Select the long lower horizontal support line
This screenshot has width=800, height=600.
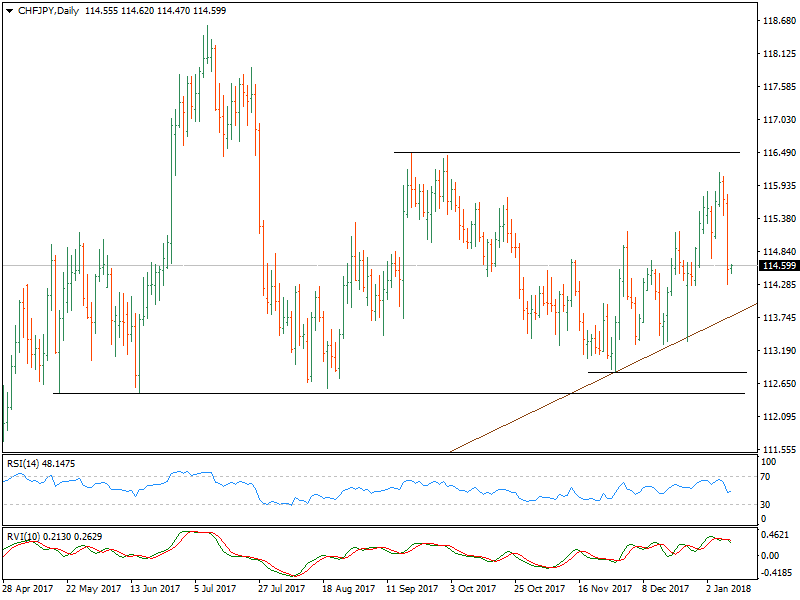click(400, 393)
